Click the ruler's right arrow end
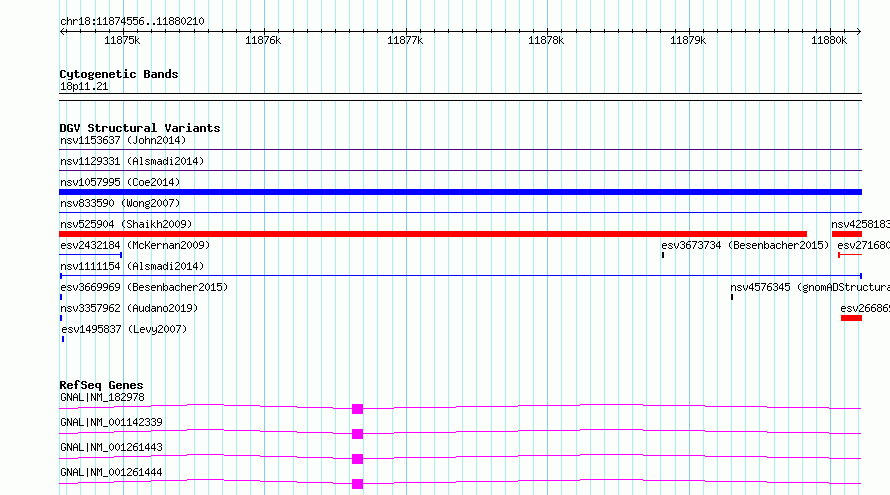This screenshot has height=495, width=890. [x=859, y=32]
